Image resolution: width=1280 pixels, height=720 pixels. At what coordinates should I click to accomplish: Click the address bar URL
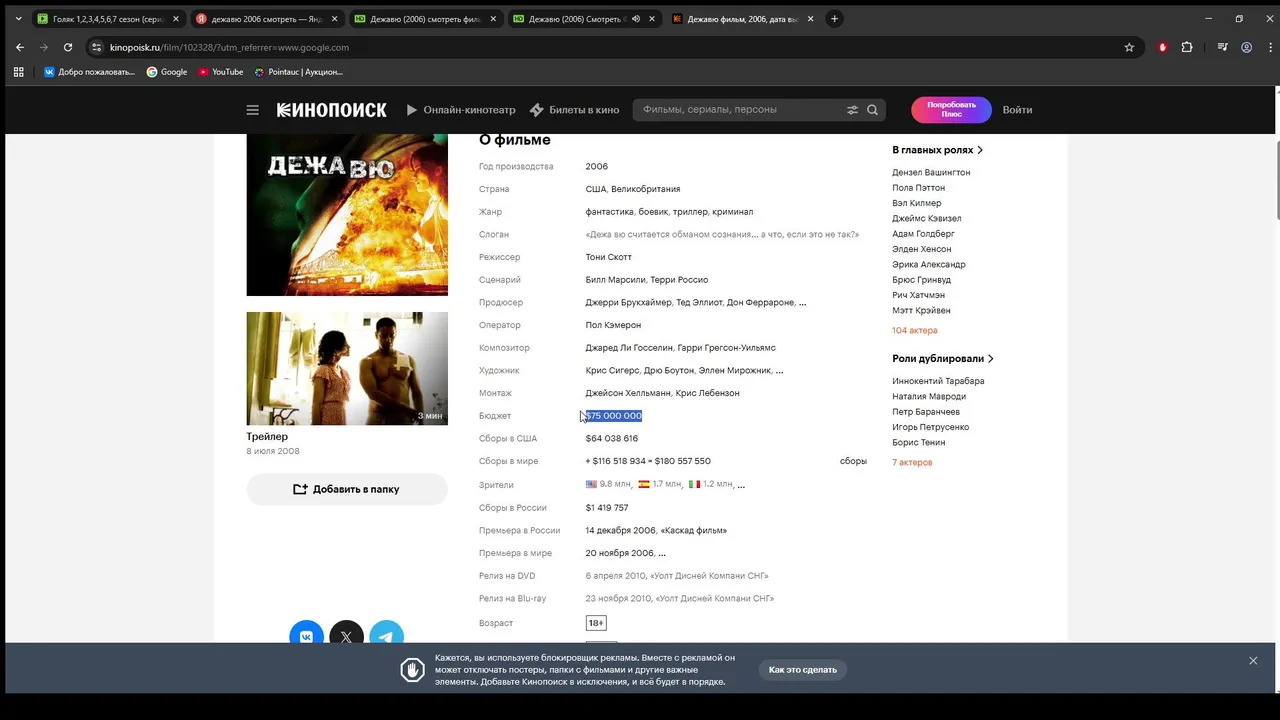click(229, 47)
